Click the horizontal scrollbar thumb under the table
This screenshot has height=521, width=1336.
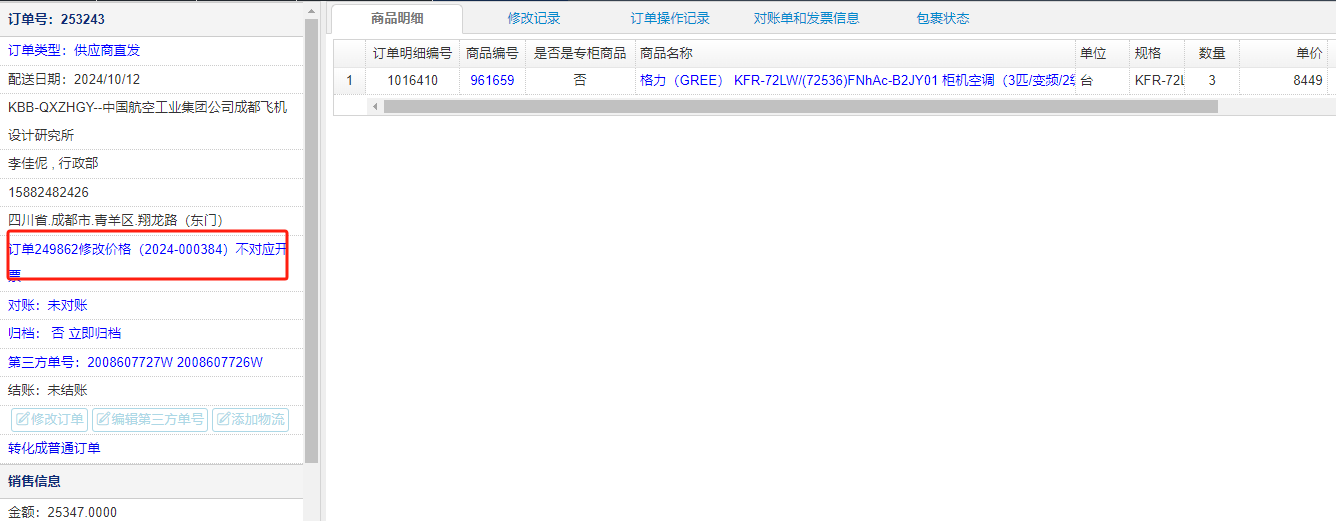[x=800, y=106]
